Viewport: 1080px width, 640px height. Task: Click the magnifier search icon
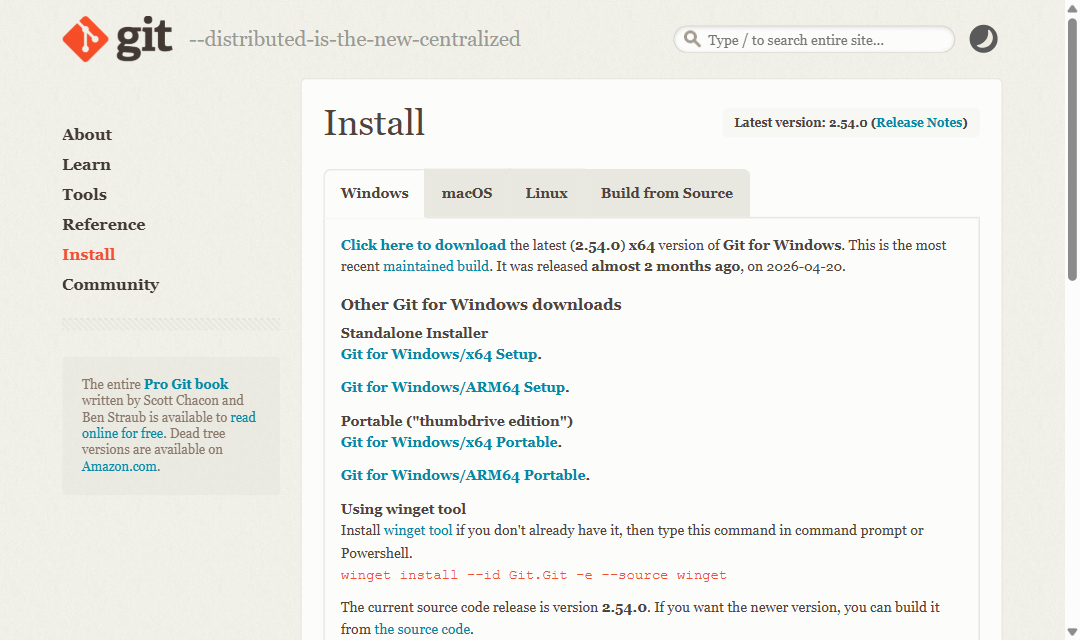[x=692, y=39]
